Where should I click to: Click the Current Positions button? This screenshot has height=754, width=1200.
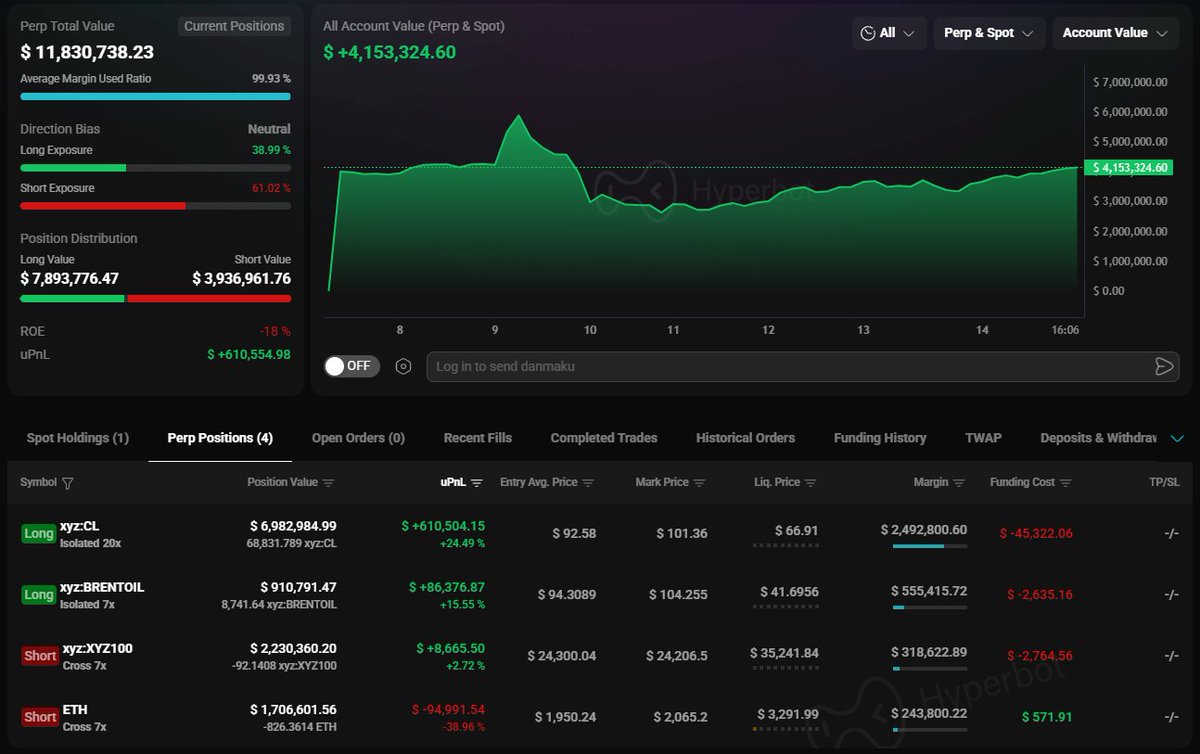234,26
